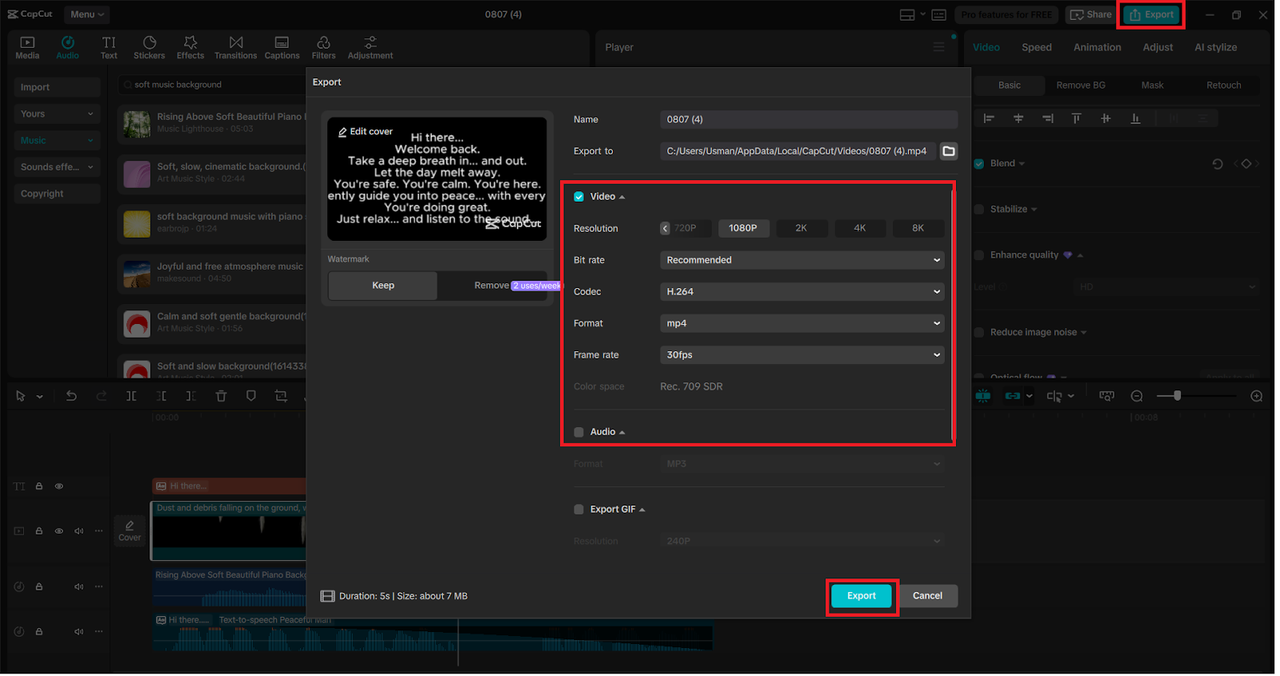Click the teal Export button in dialog
Image resolution: width=1280 pixels, height=676 pixels.
click(x=861, y=596)
